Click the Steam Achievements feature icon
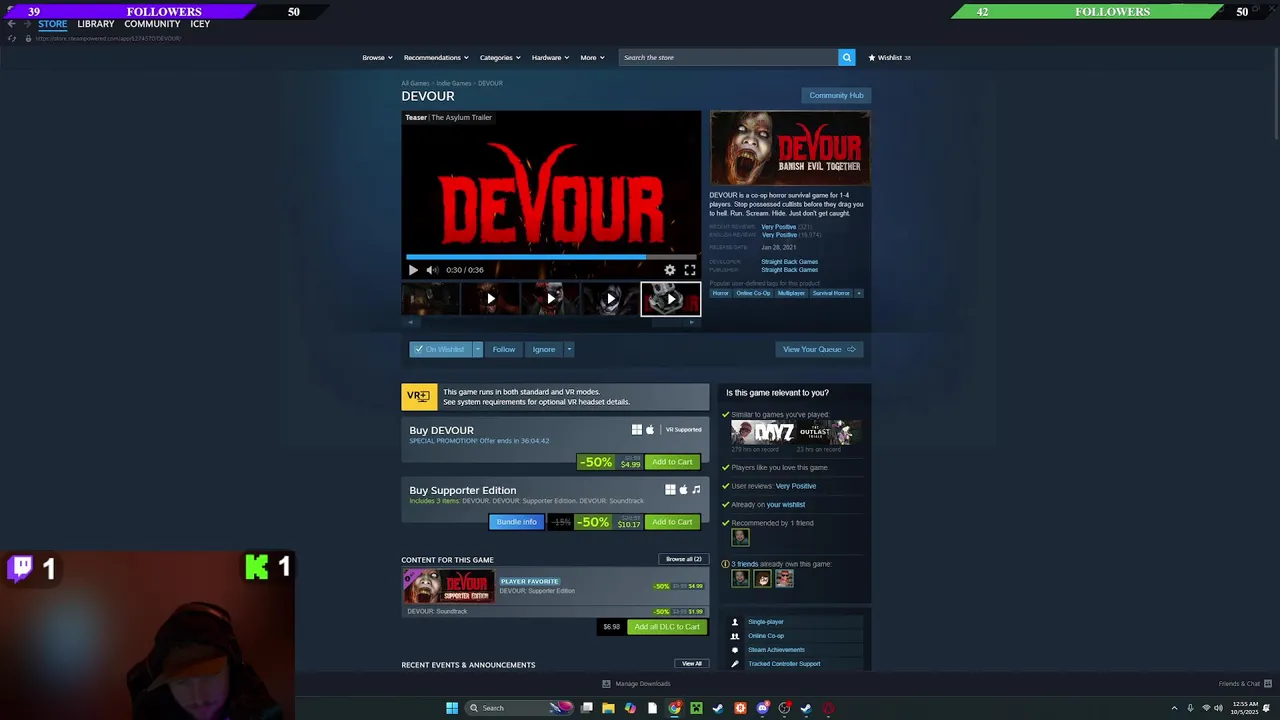Viewport: 1280px width, 720px height. click(x=735, y=650)
